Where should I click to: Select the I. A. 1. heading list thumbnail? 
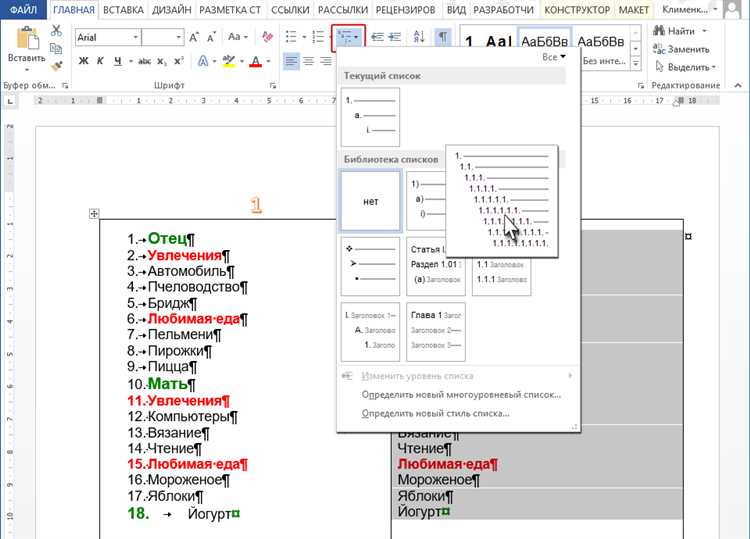coord(370,332)
